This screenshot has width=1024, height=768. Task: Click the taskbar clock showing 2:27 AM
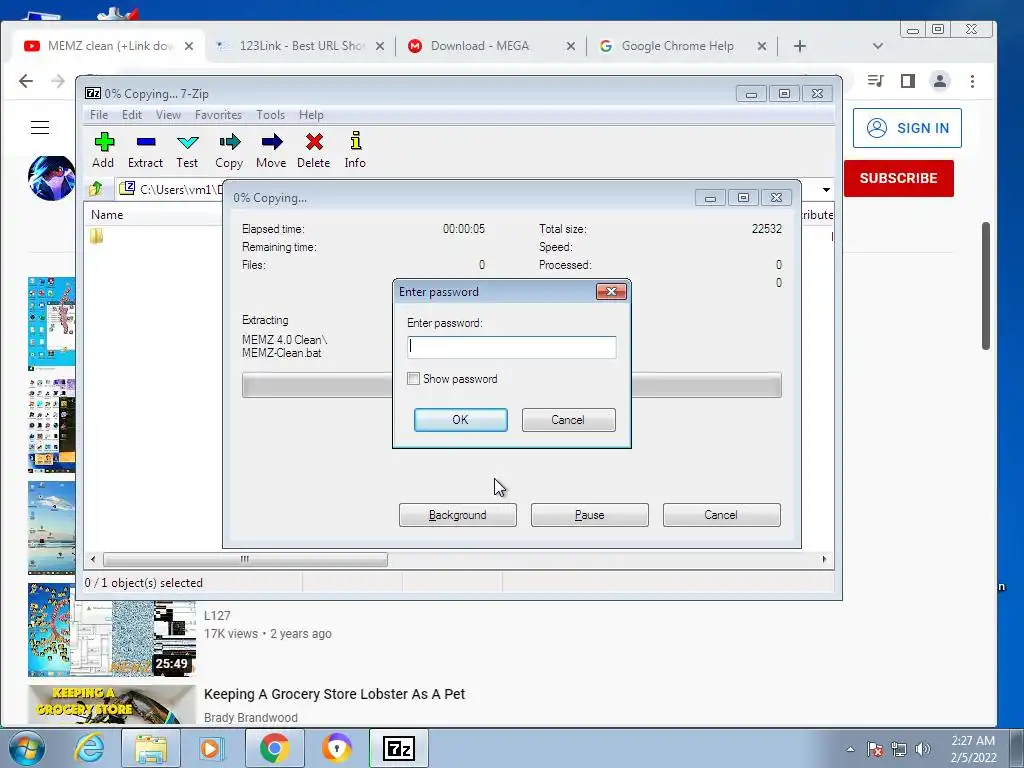coord(973,749)
